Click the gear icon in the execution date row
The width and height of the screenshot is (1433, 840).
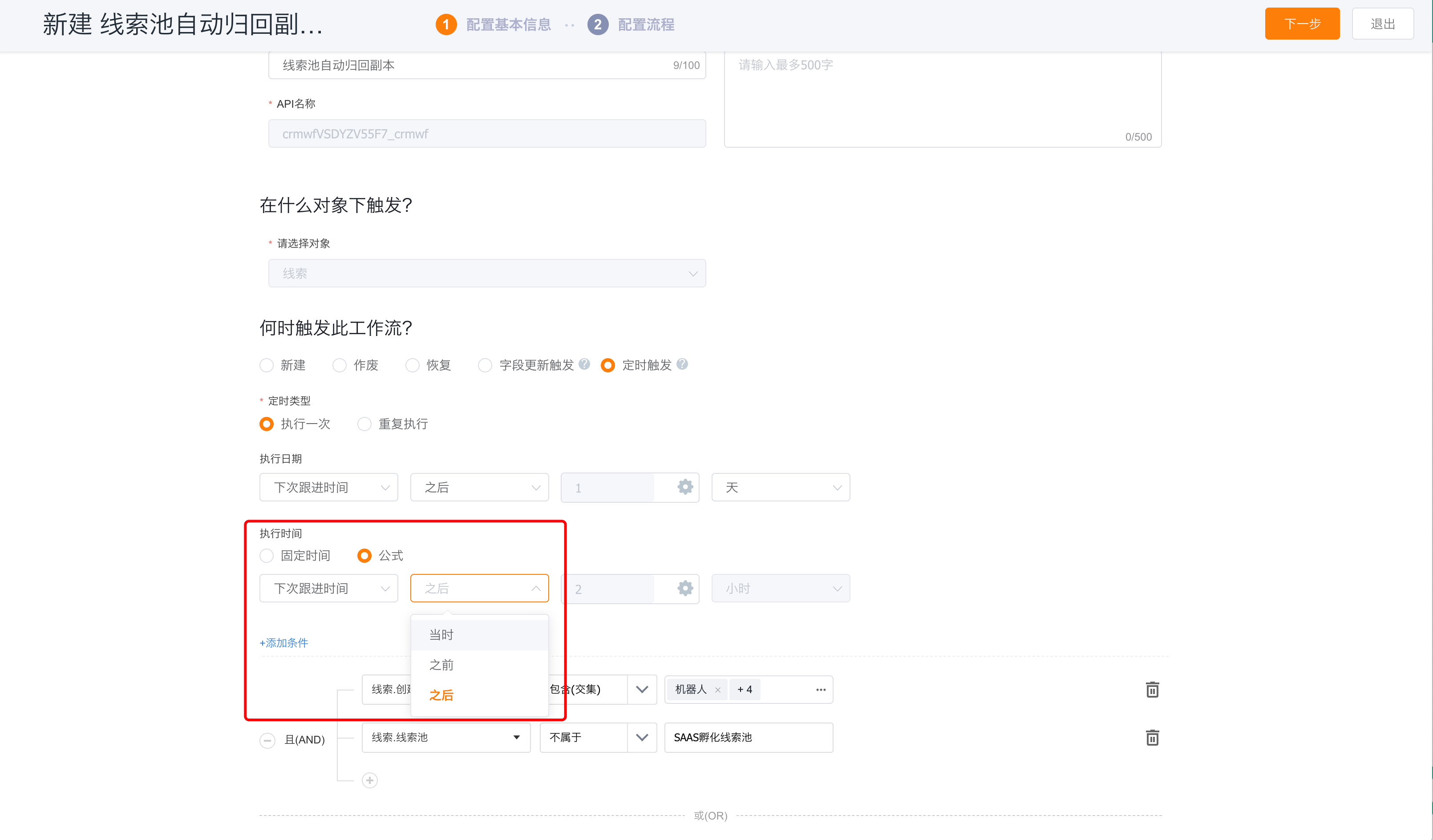click(x=685, y=487)
